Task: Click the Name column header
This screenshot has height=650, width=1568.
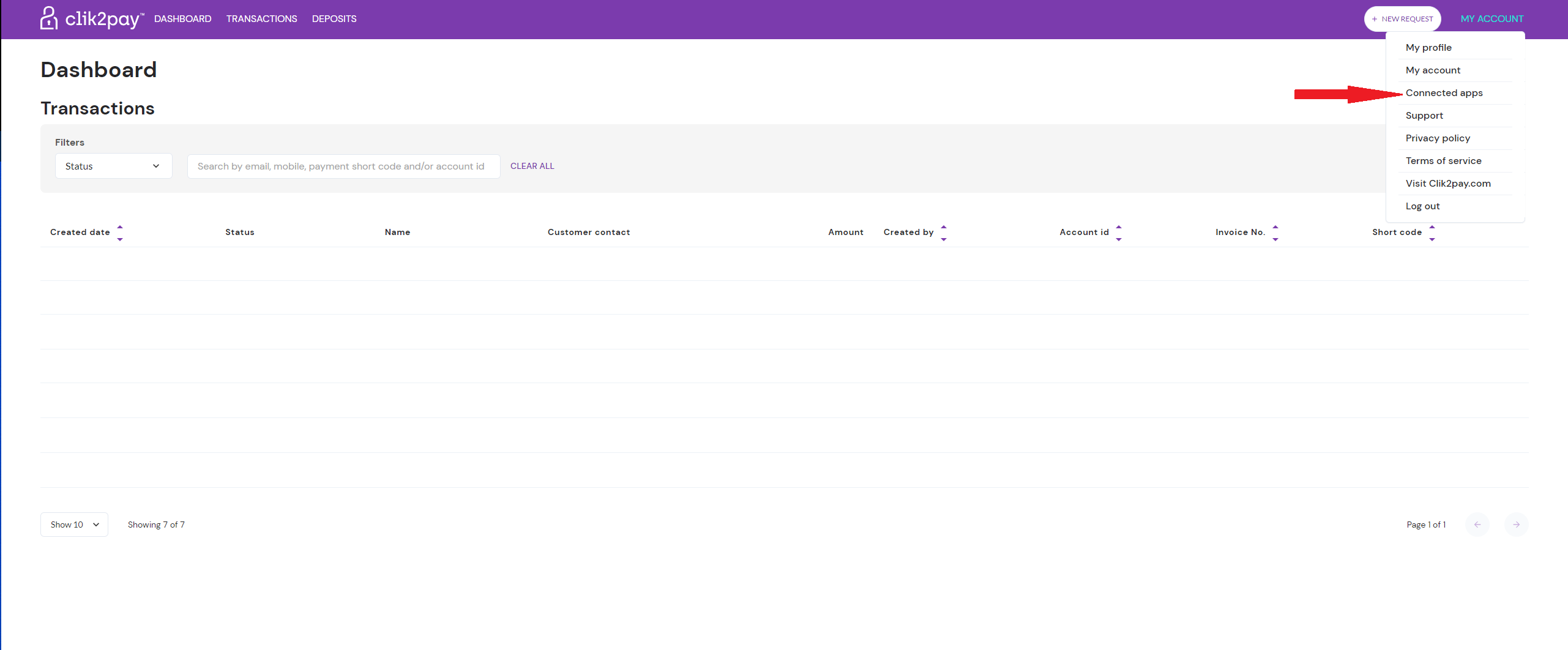Action: (x=397, y=233)
